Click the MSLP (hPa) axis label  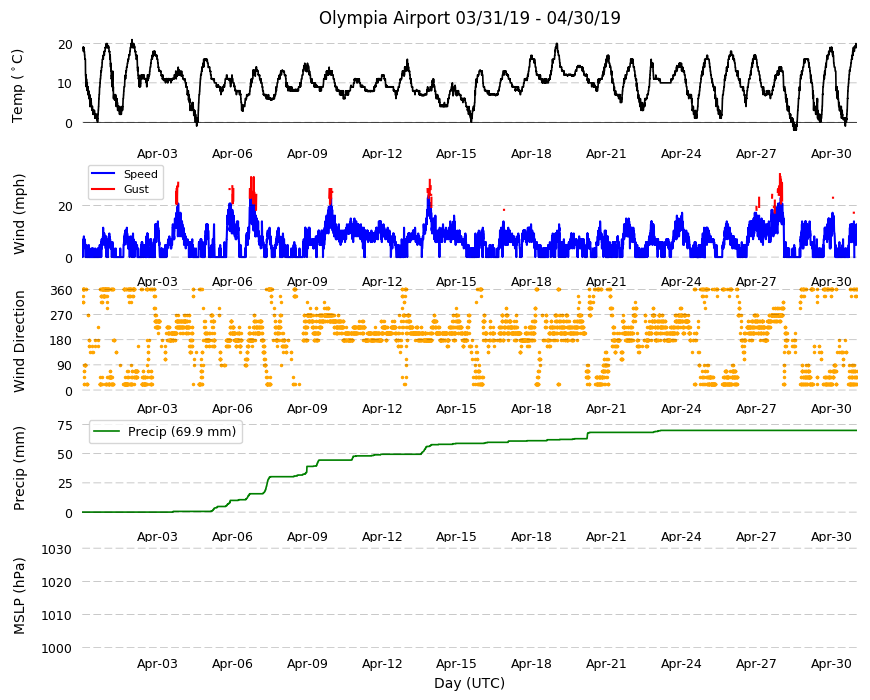19,596
